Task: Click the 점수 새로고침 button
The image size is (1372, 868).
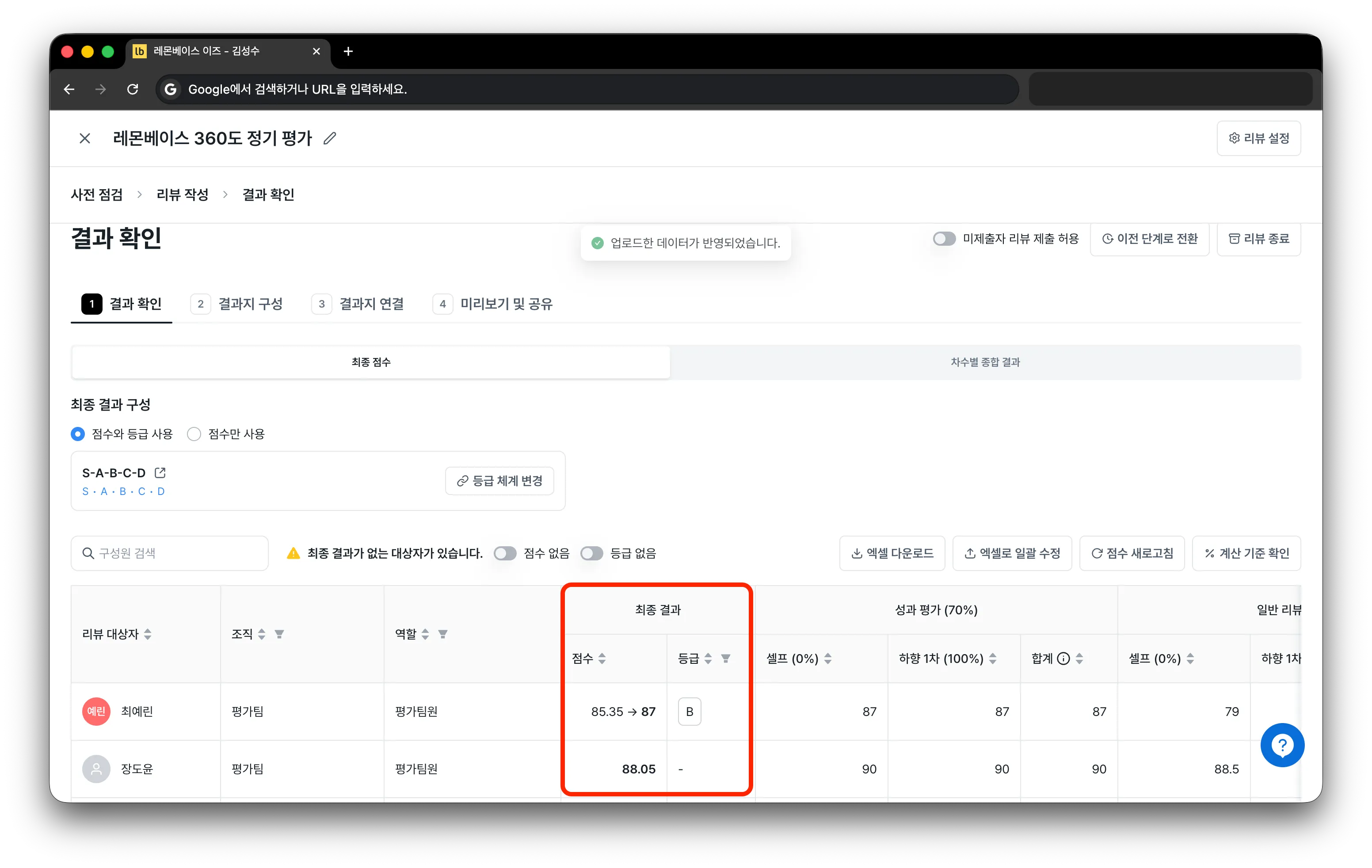Action: click(x=1132, y=553)
